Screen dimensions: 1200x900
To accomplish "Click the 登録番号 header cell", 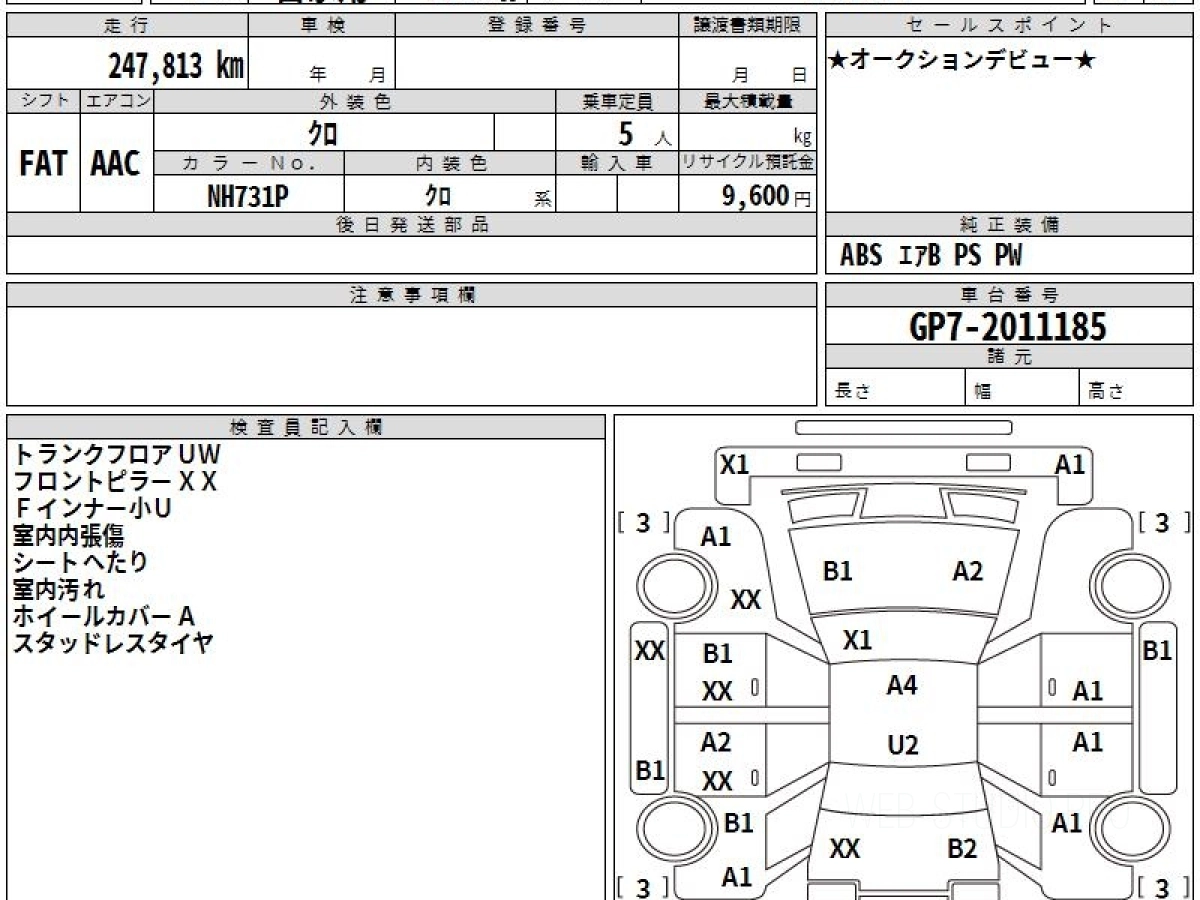I will click(x=537, y=26).
